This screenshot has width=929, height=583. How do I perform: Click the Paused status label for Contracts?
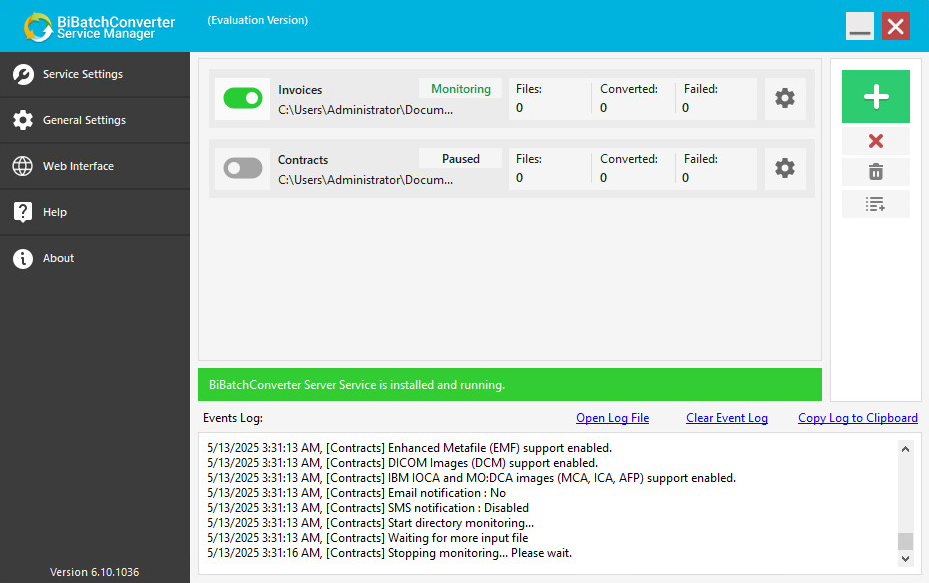460,159
